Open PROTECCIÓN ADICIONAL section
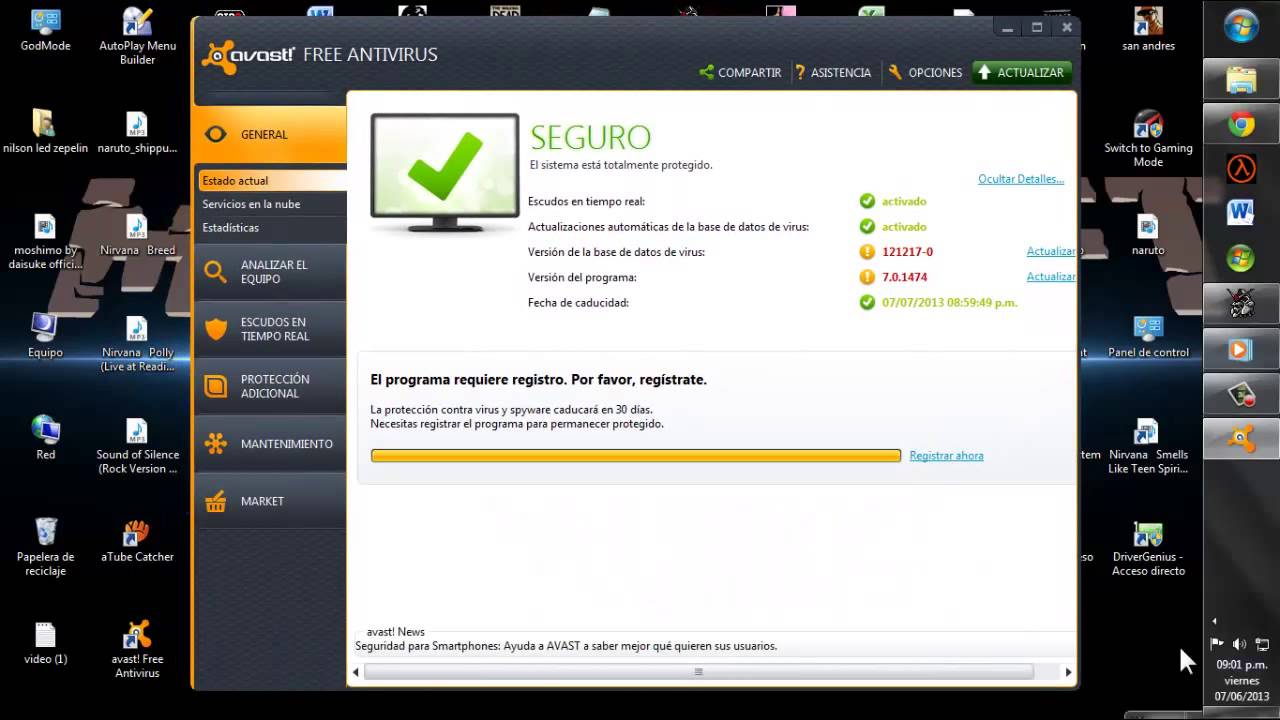1280x720 pixels. [270, 386]
